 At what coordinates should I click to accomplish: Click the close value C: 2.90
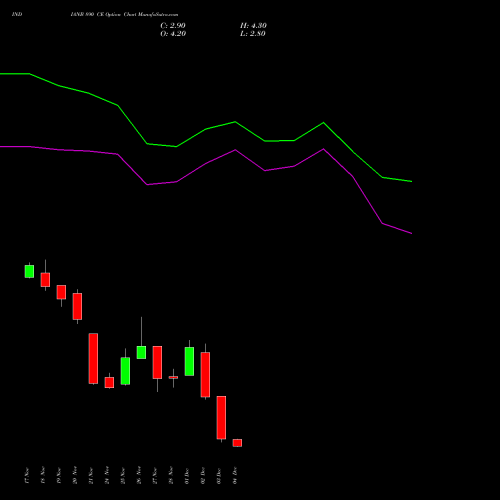[173, 26]
